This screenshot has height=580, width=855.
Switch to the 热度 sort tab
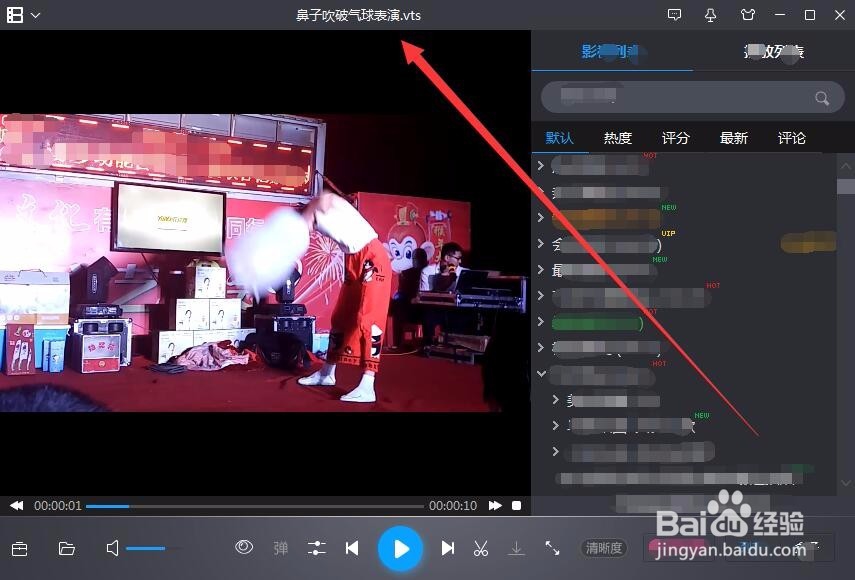[x=617, y=138]
